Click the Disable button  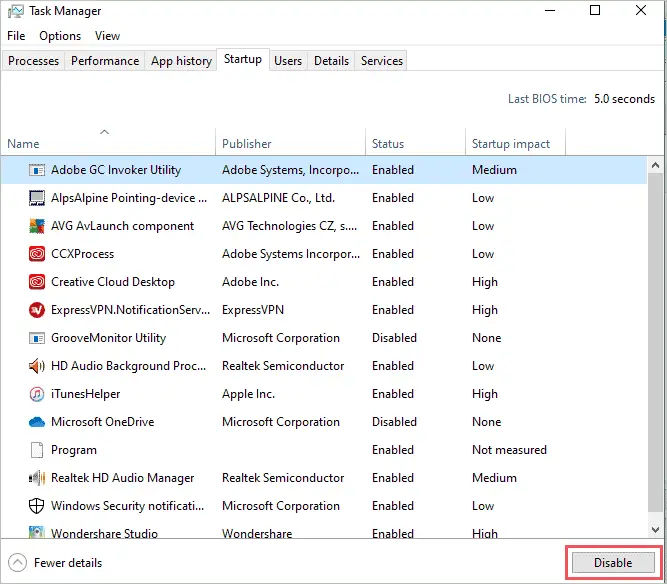click(x=613, y=563)
